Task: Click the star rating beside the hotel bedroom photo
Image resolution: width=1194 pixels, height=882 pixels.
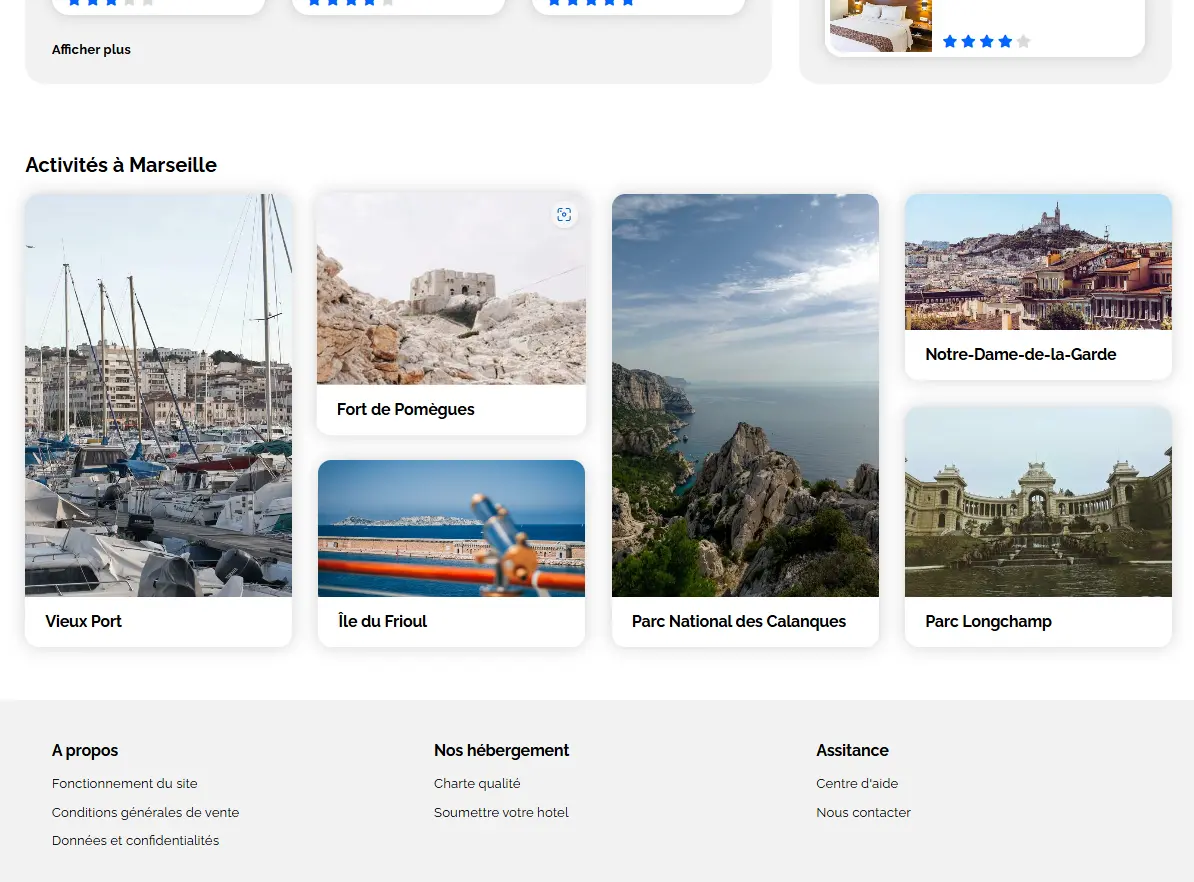Action: point(986,42)
